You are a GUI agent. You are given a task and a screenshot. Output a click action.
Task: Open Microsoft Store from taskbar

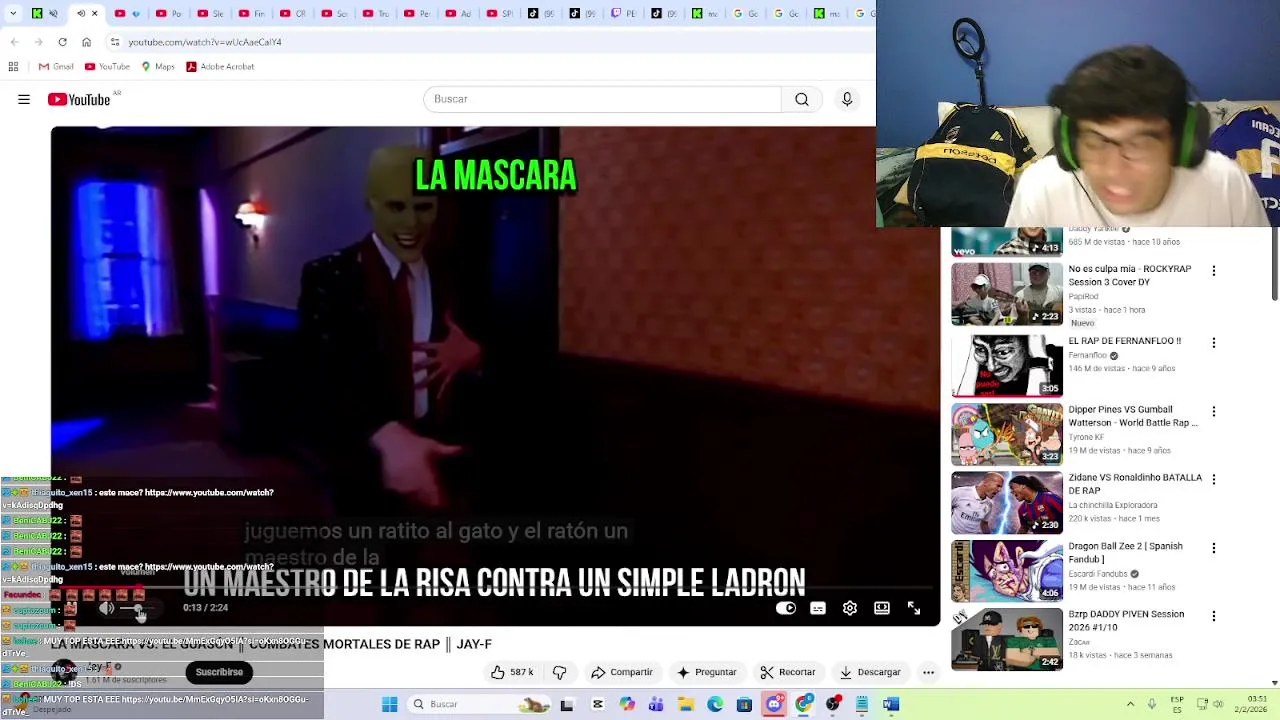[744, 704]
